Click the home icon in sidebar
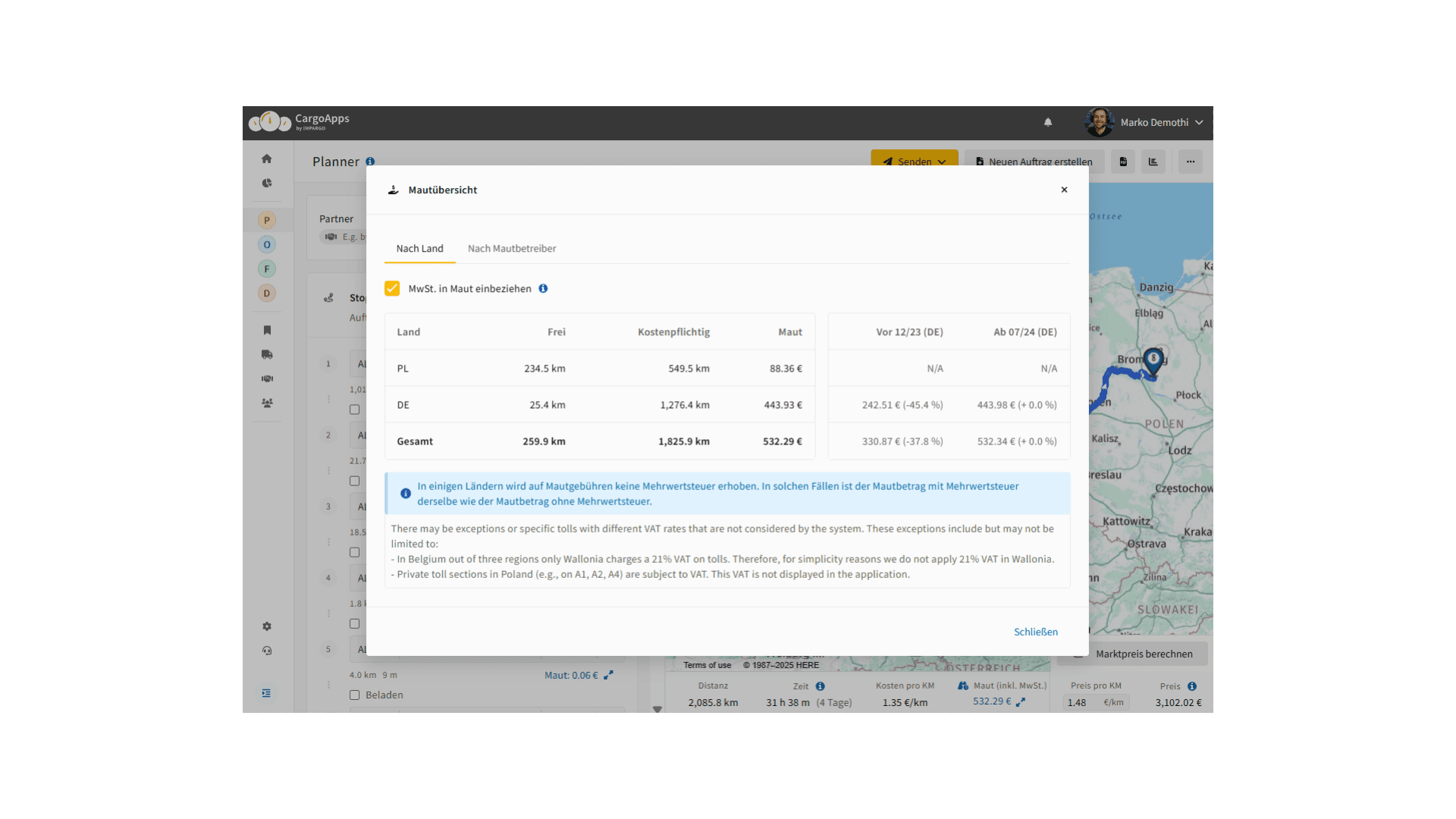This screenshot has height=819, width=1456. pyautogui.click(x=266, y=158)
